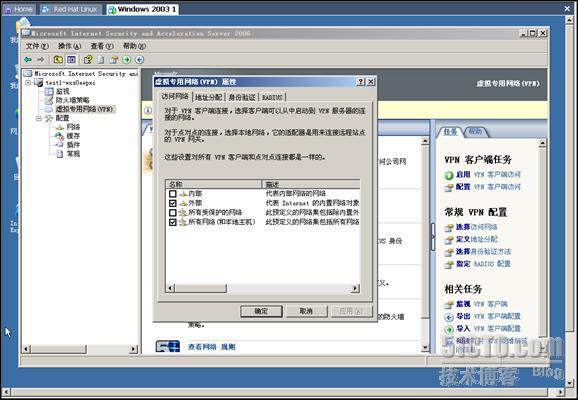Click the 名称 column header
This screenshot has width=578, height=400.
tap(214, 184)
